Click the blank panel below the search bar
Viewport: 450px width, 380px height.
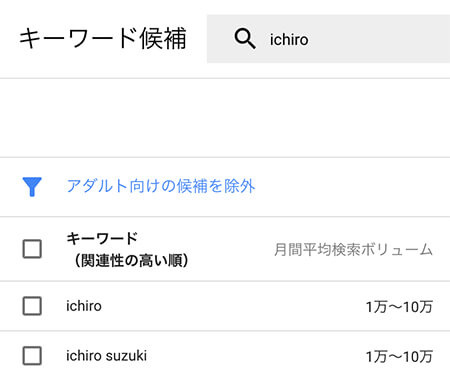point(225,118)
